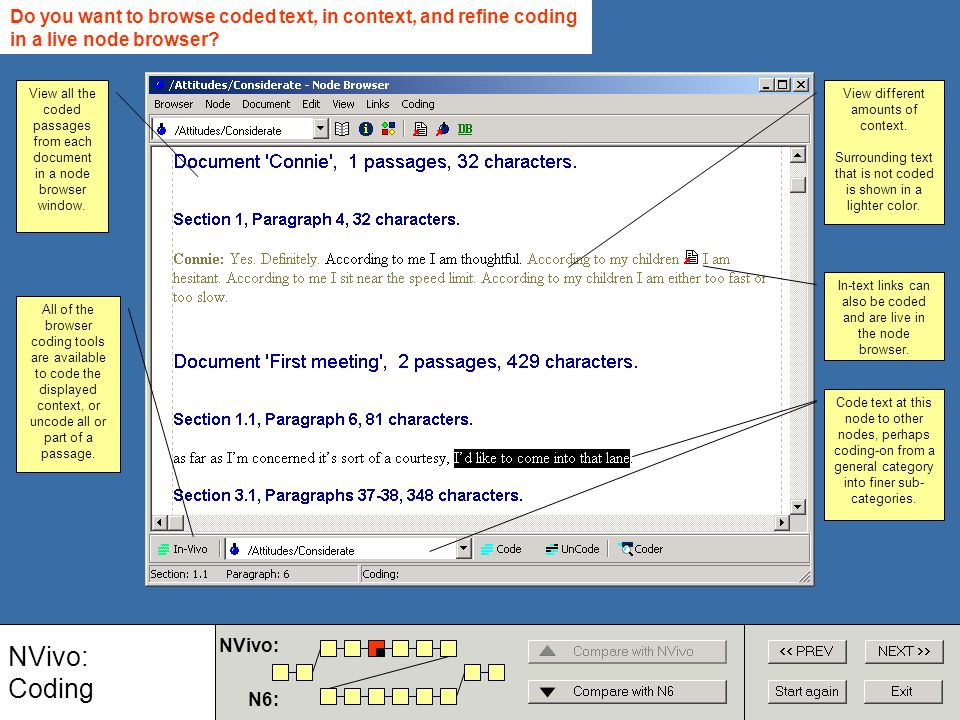This screenshot has height=720, width=960.
Task: Advance with the NEXT >> button
Action: pyautogui.click(x=904, y=651)
